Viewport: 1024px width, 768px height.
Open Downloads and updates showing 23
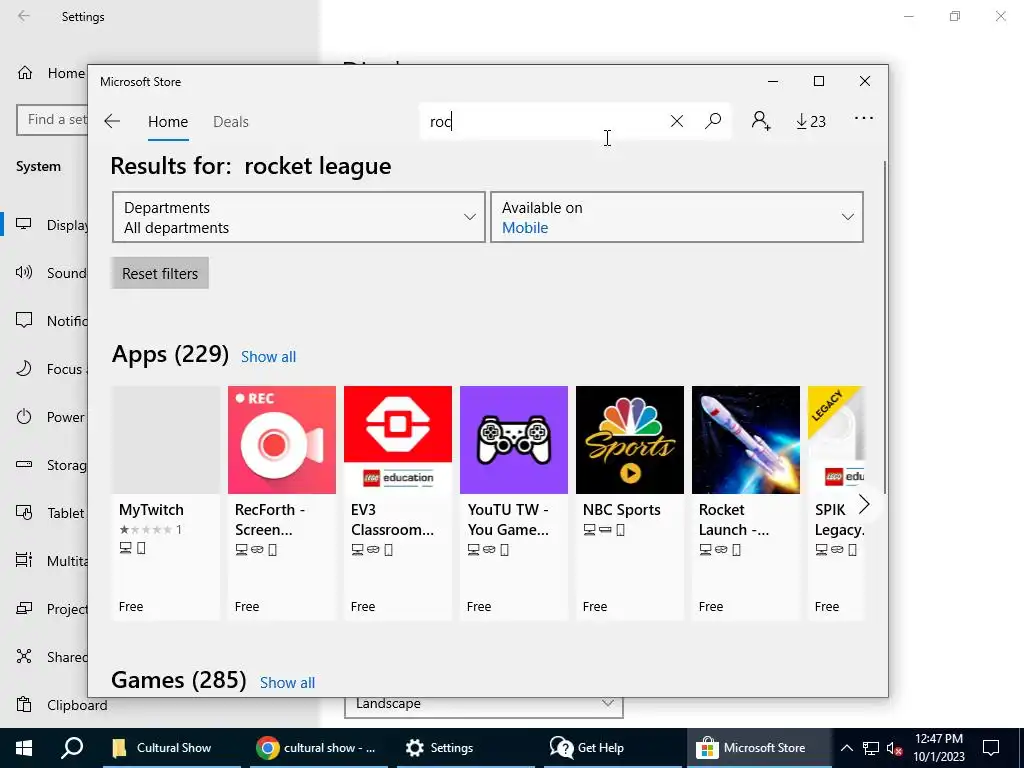coord(810,121)
